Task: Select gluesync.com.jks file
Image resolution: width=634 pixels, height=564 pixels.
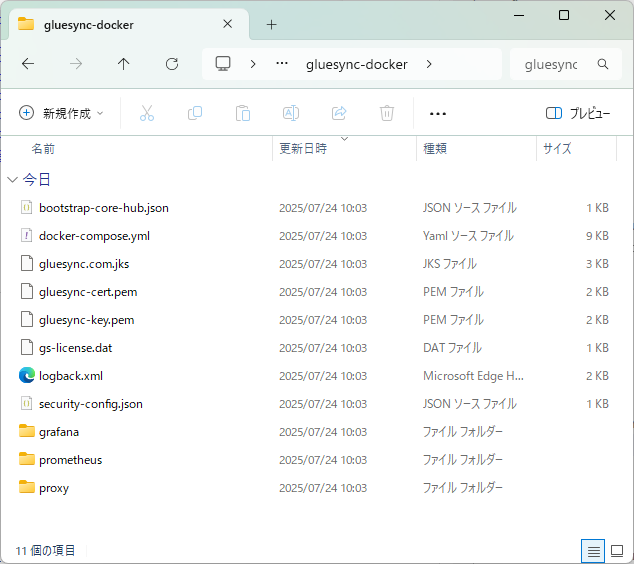Action: point(84,264)
